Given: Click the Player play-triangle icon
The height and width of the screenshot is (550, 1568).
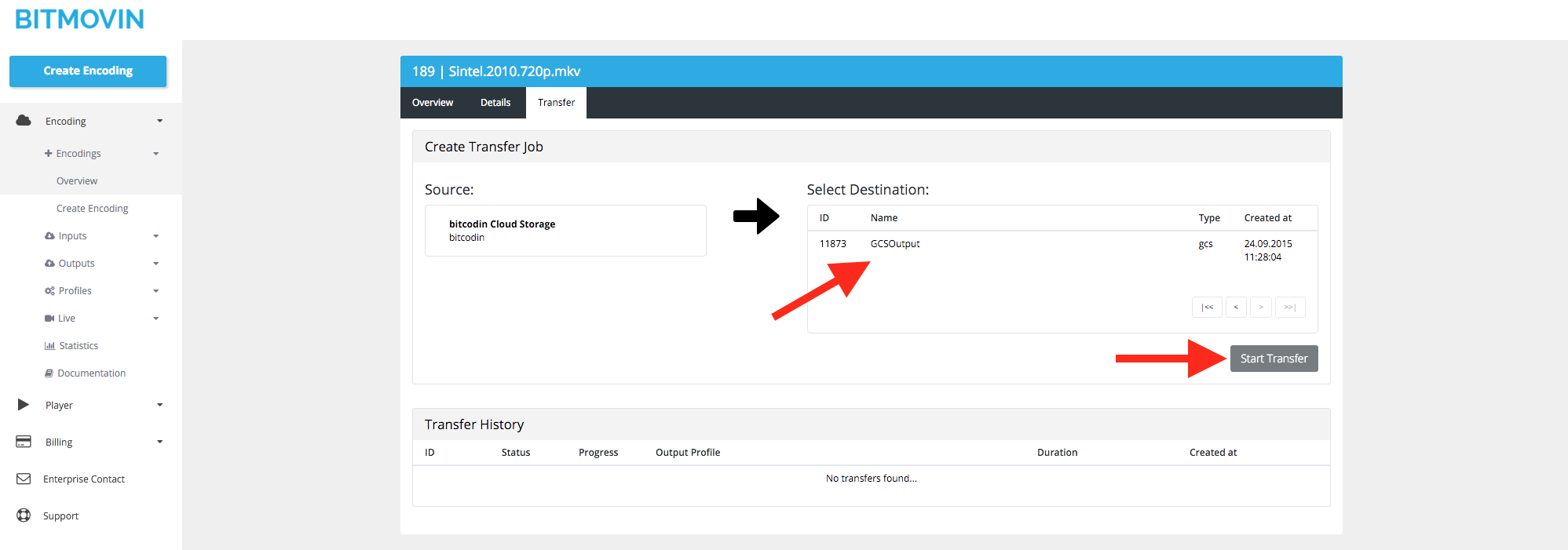Looking at the screenshot, I should pos(24,405).
